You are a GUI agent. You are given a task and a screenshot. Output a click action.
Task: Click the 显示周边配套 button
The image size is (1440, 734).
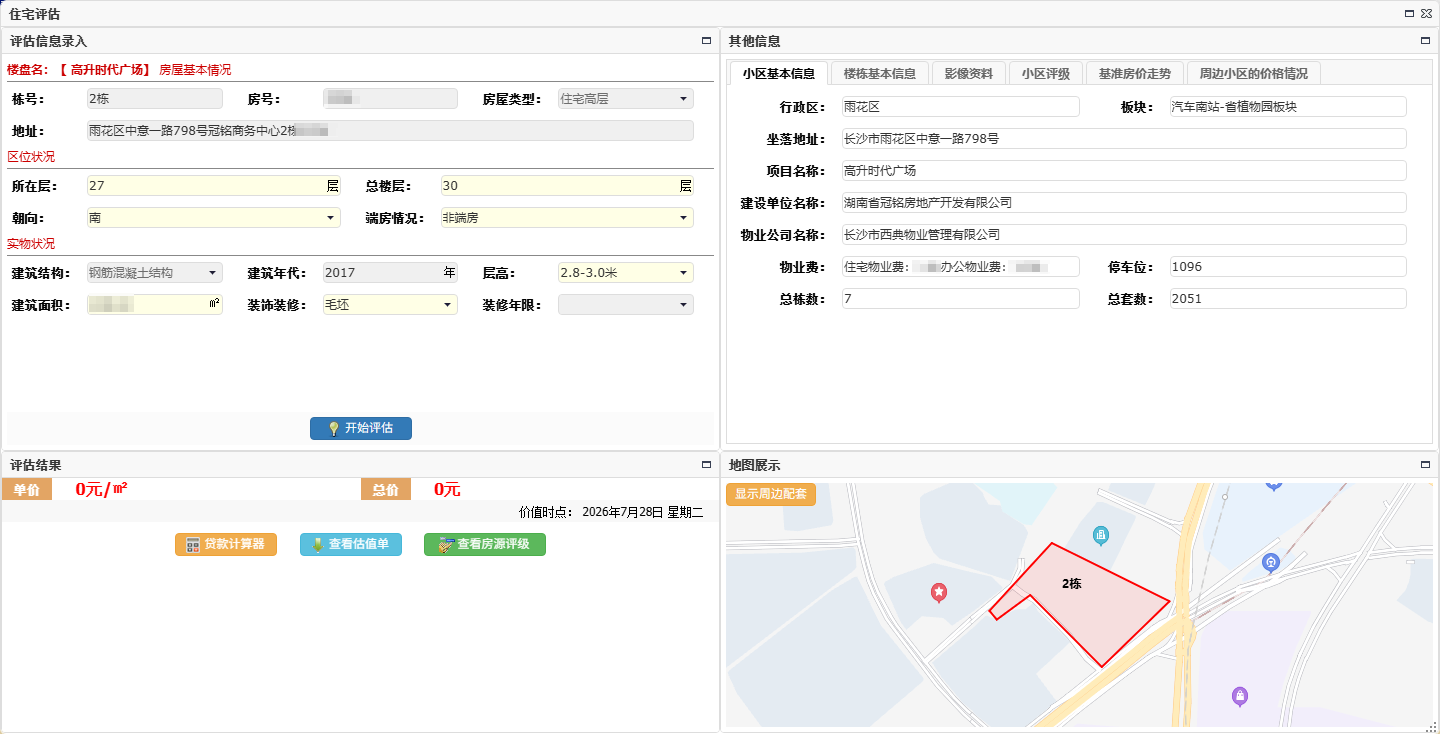click(x=771, y=494)
